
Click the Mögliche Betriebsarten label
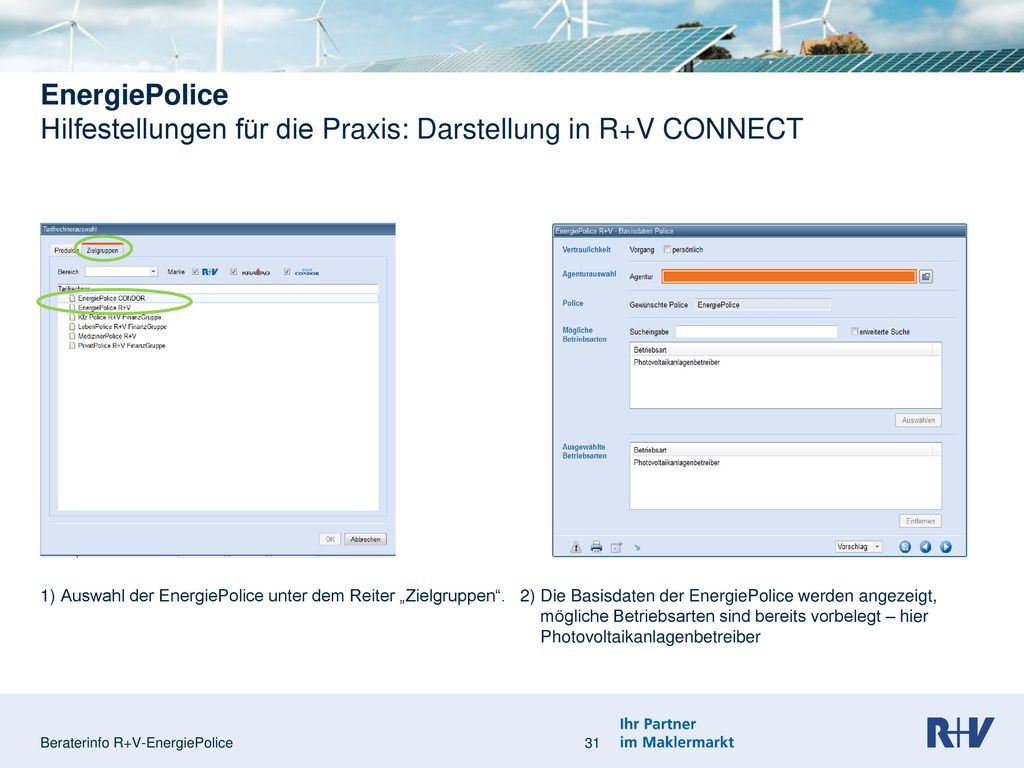[584, 335]
